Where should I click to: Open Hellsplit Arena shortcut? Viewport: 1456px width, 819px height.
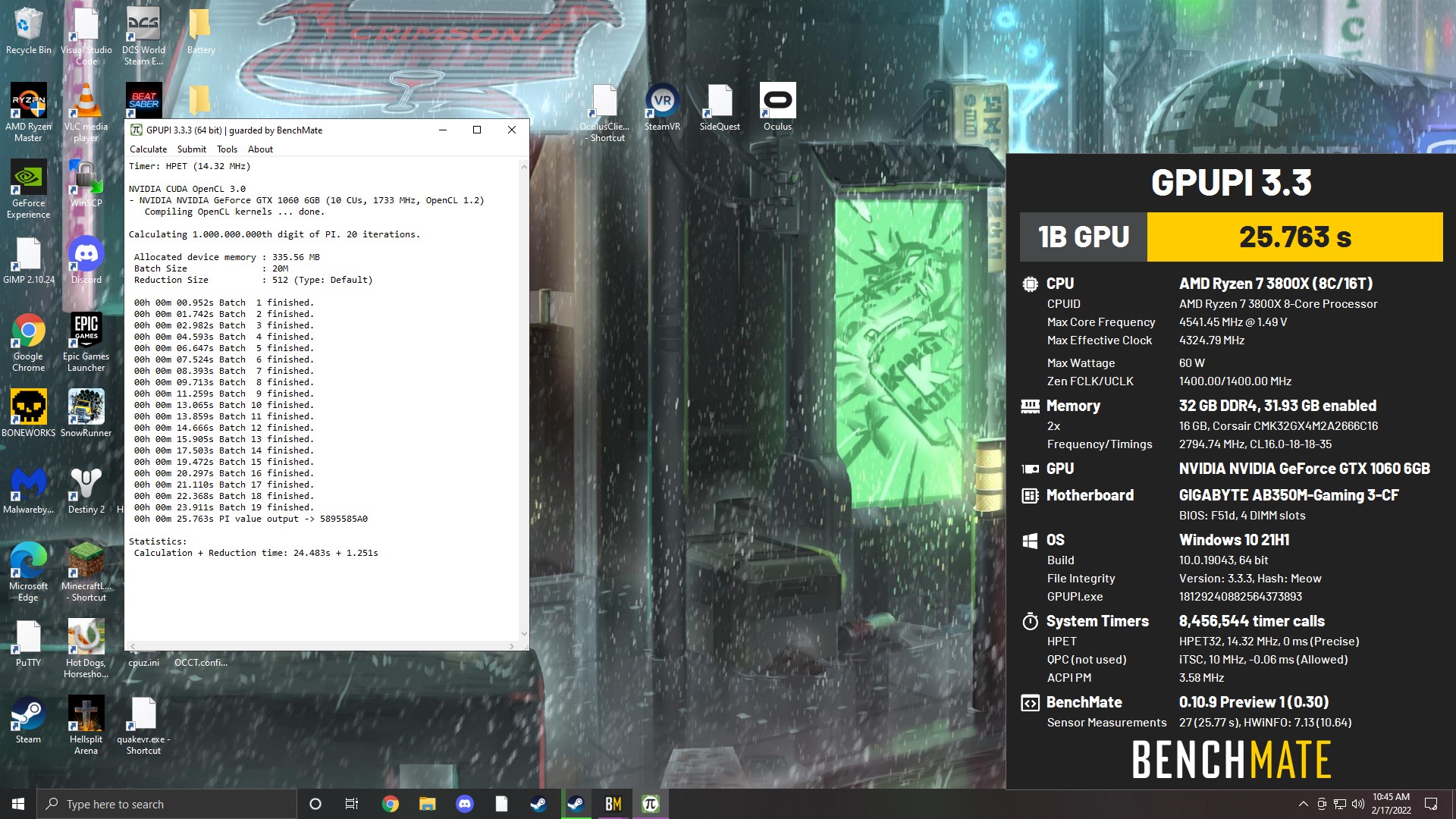pos(86,724)
